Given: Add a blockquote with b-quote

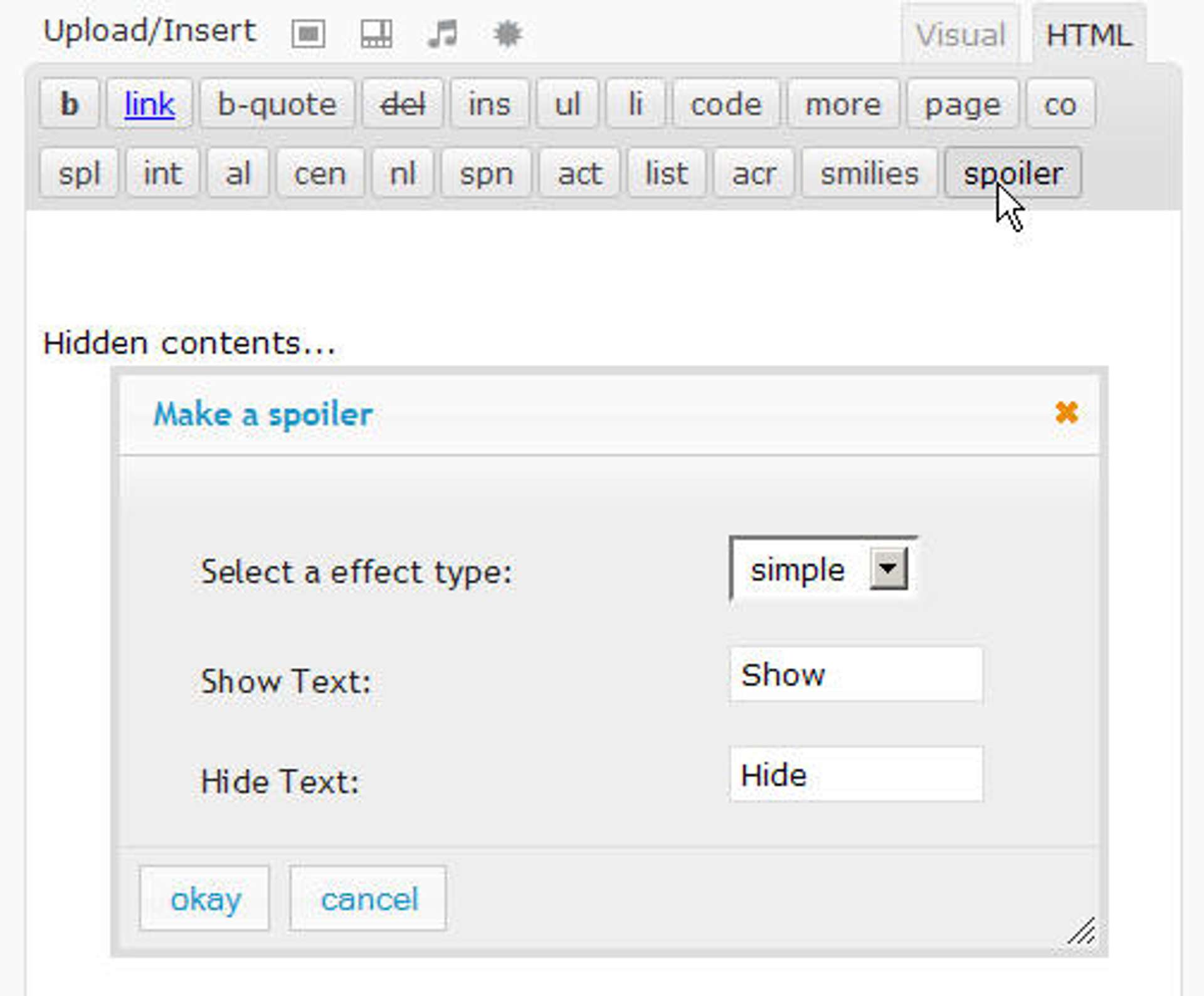Looking at the screenshot, I should coord(276,104).
